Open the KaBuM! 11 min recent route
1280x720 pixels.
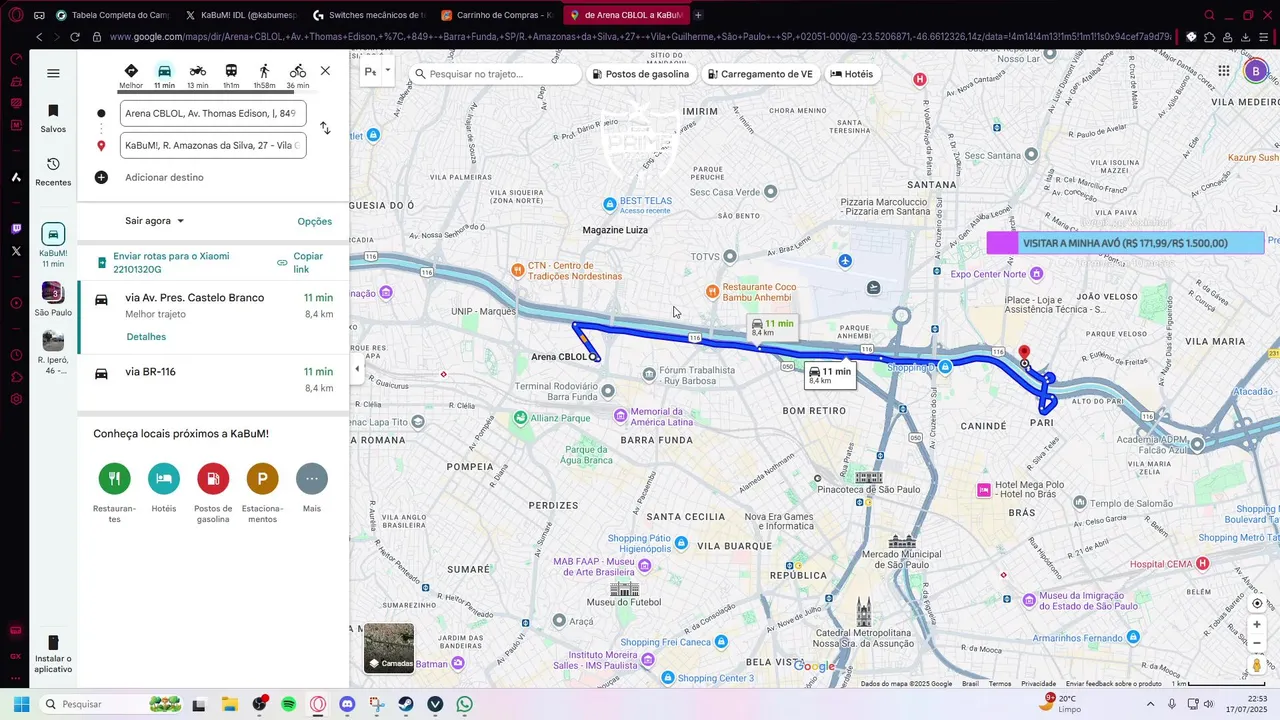[53, 245]
